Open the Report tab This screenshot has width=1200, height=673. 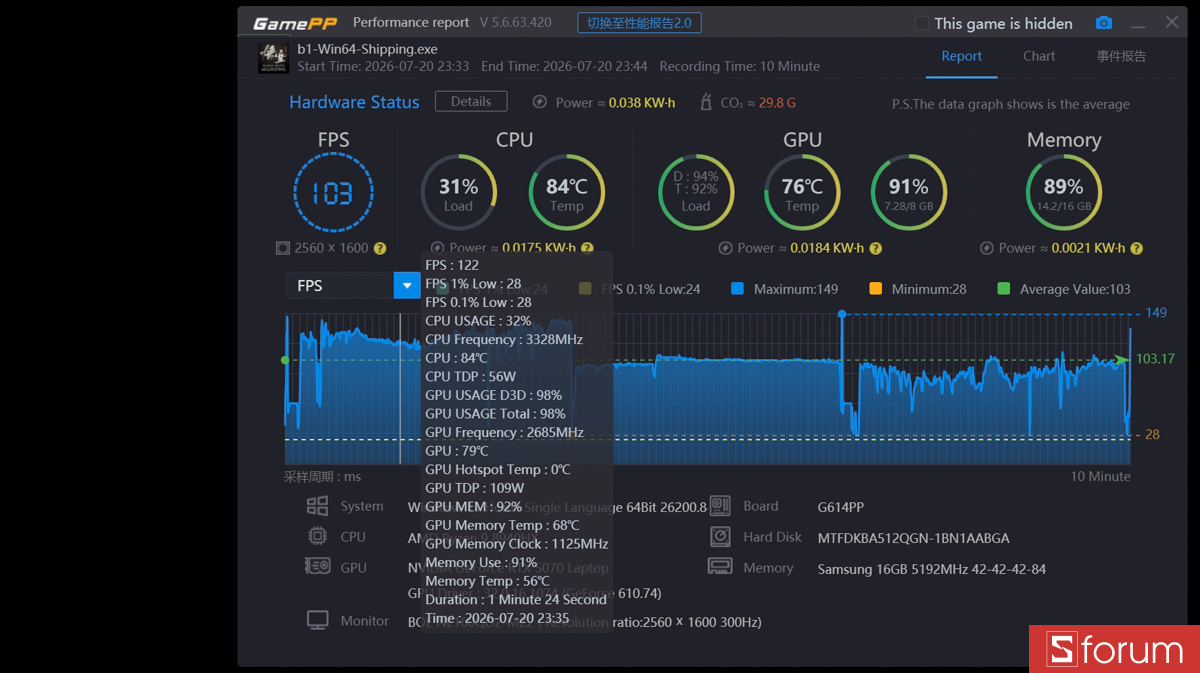(961, 56)
